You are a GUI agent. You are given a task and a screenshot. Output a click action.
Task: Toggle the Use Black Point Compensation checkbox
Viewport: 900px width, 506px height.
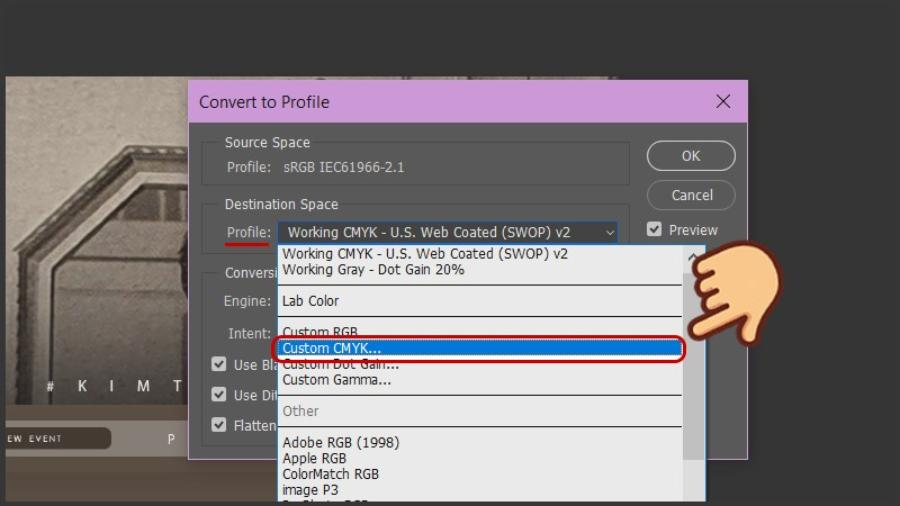tap(219, 365)
